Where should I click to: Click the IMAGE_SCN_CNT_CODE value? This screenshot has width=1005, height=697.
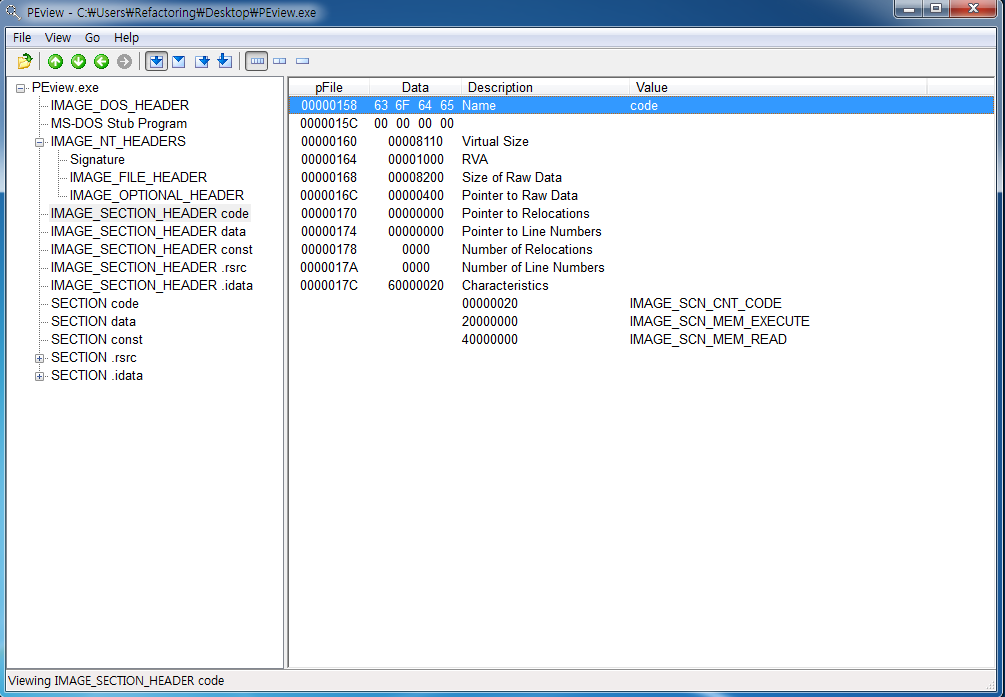705,303
